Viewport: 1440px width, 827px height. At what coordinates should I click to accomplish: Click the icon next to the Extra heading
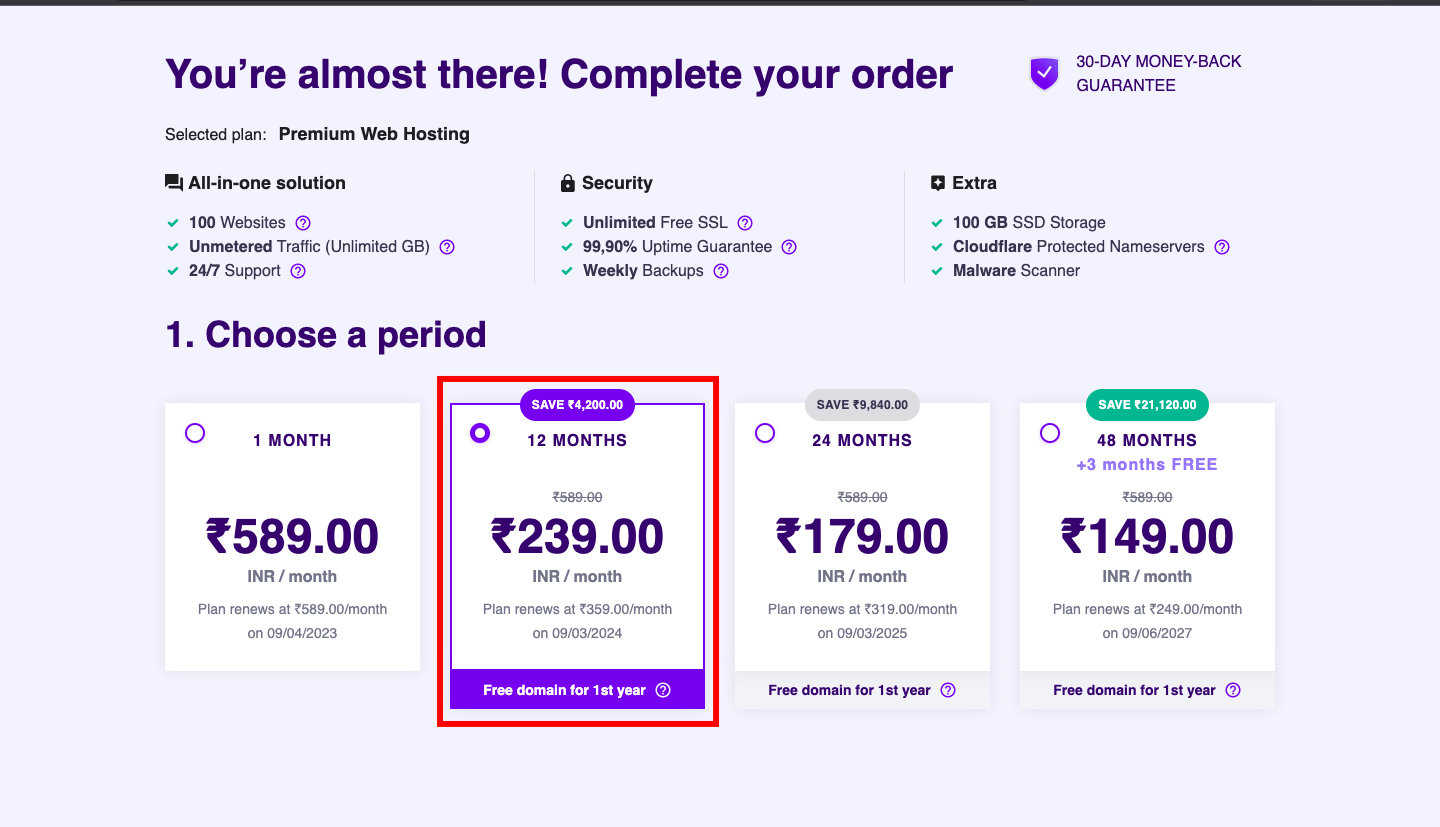[938, 182]
